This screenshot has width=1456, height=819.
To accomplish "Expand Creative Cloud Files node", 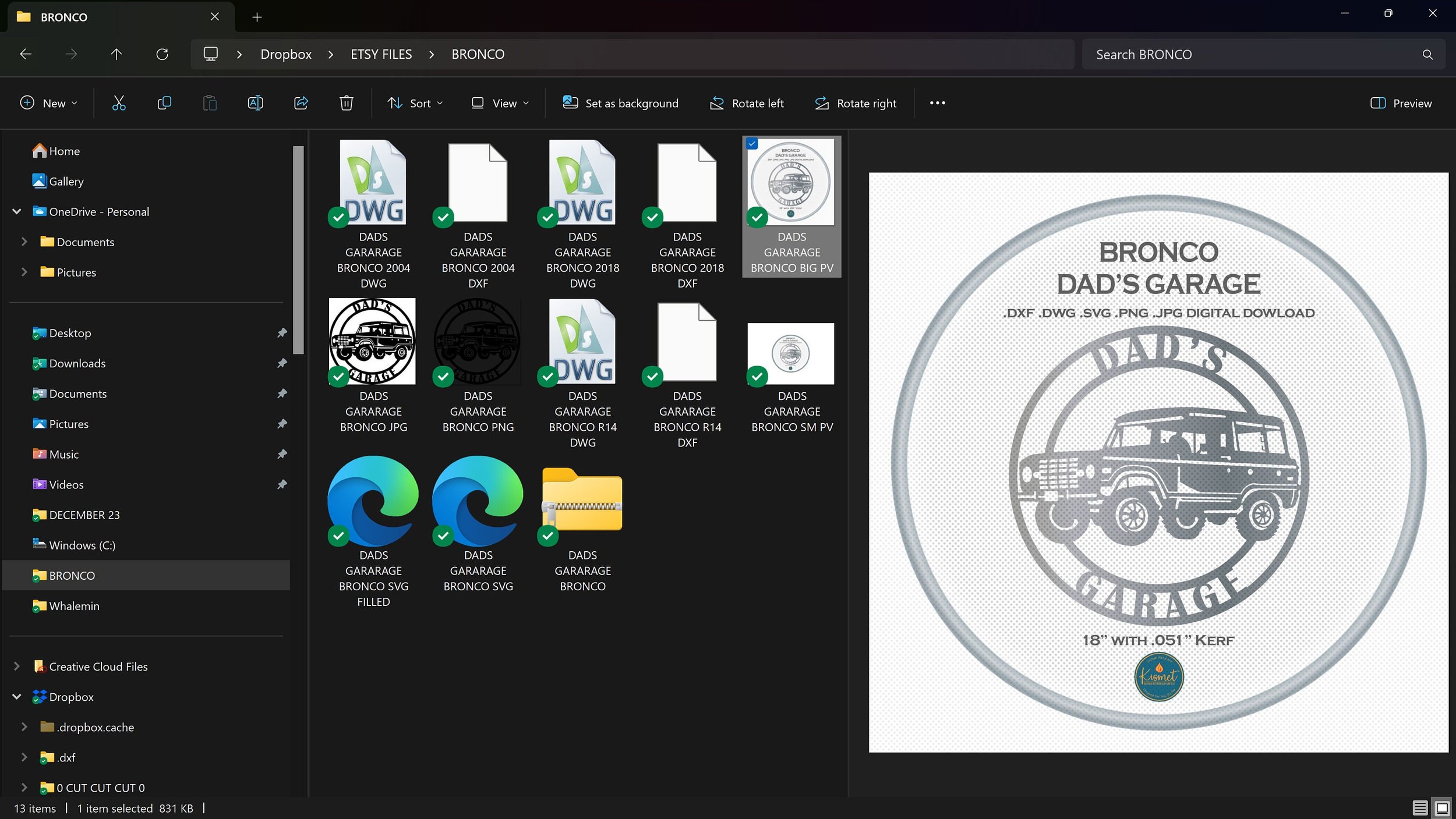I will tap(17, 666).
